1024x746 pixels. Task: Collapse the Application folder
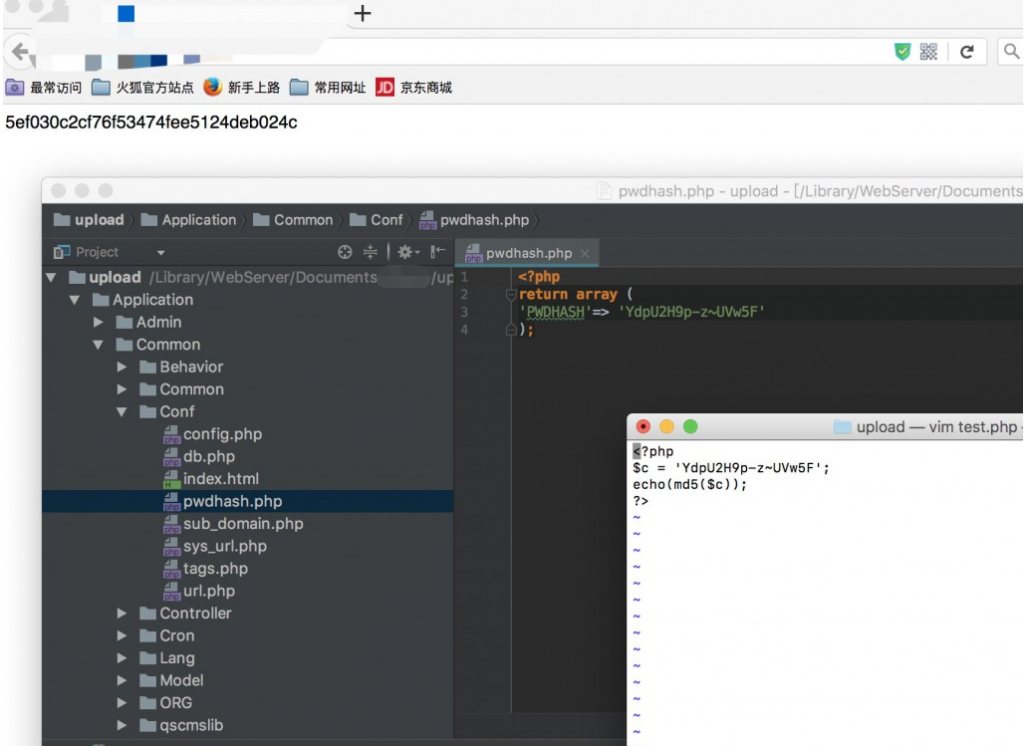click(x=75, y=300)
